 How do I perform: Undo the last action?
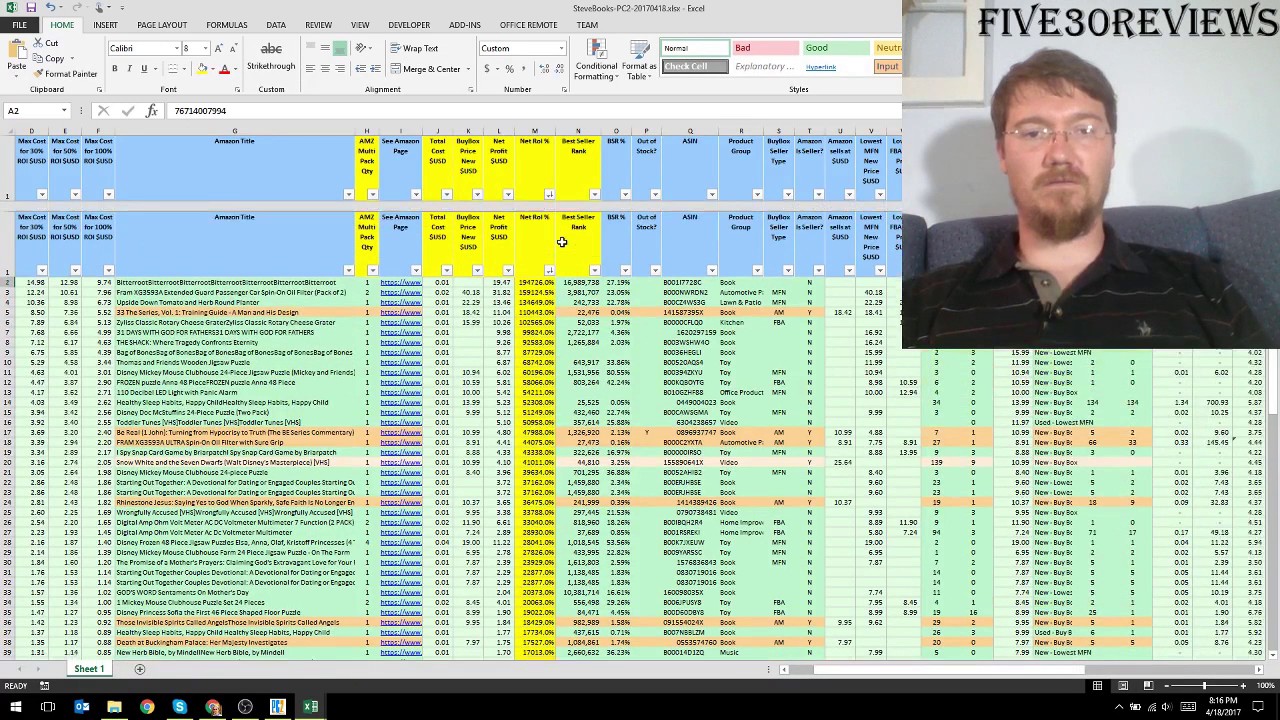pyautogui.click(x=51, y=8)
